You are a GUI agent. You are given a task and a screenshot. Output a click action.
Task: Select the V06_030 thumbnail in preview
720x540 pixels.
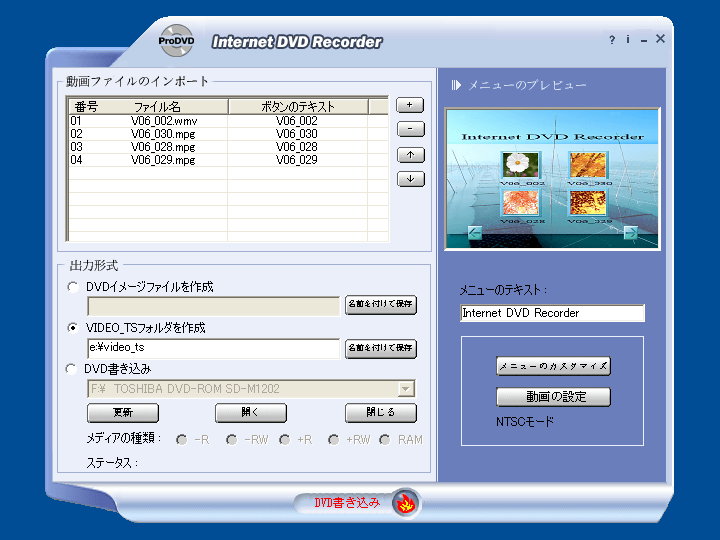click(x=588, y=164)
